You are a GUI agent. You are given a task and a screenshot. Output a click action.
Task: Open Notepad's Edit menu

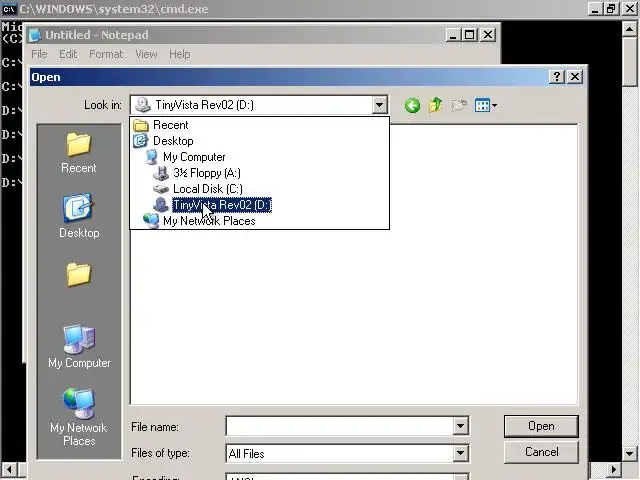(68, 54)
